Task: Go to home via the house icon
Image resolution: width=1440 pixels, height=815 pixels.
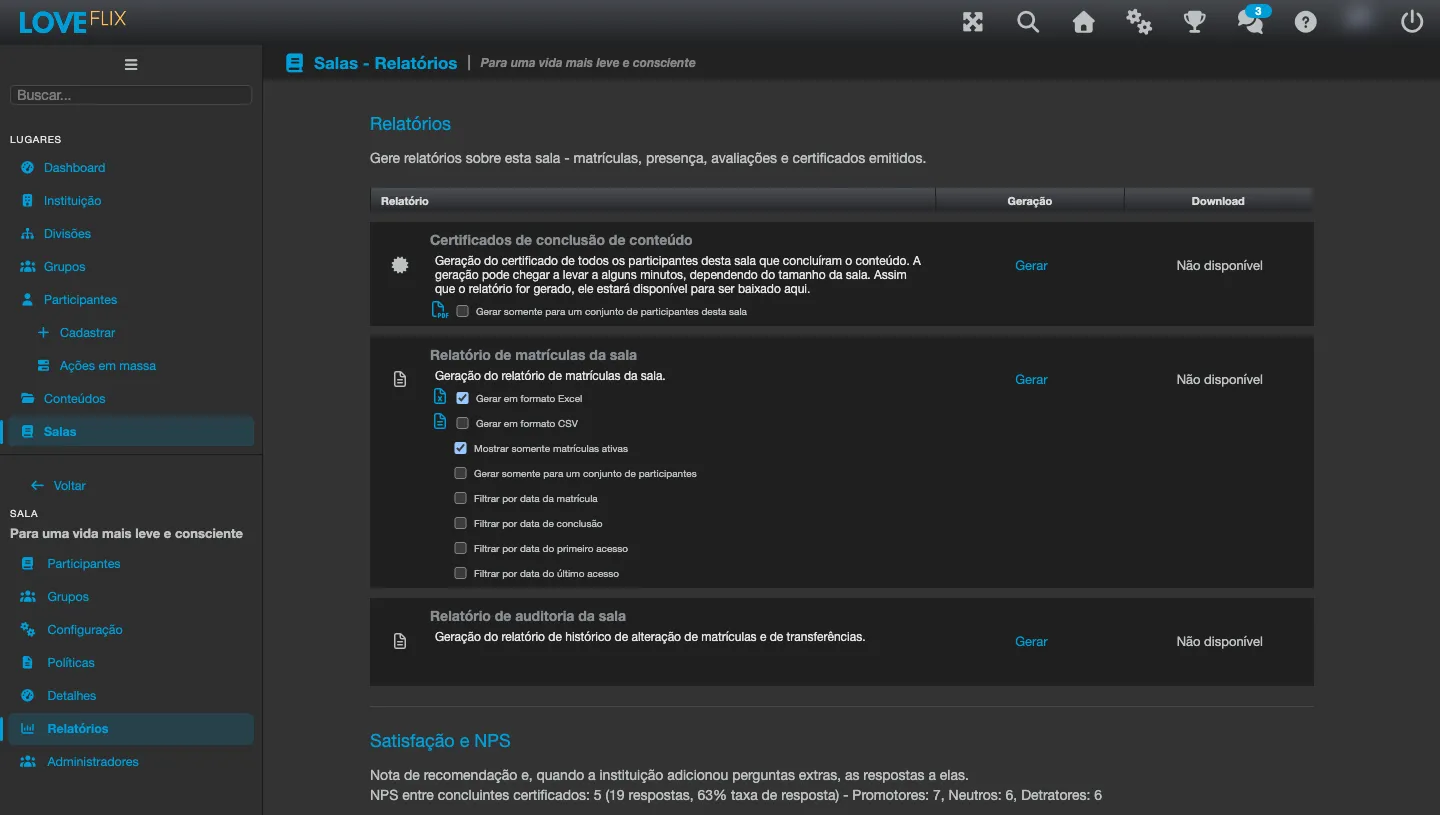Action: [1084, 22]
